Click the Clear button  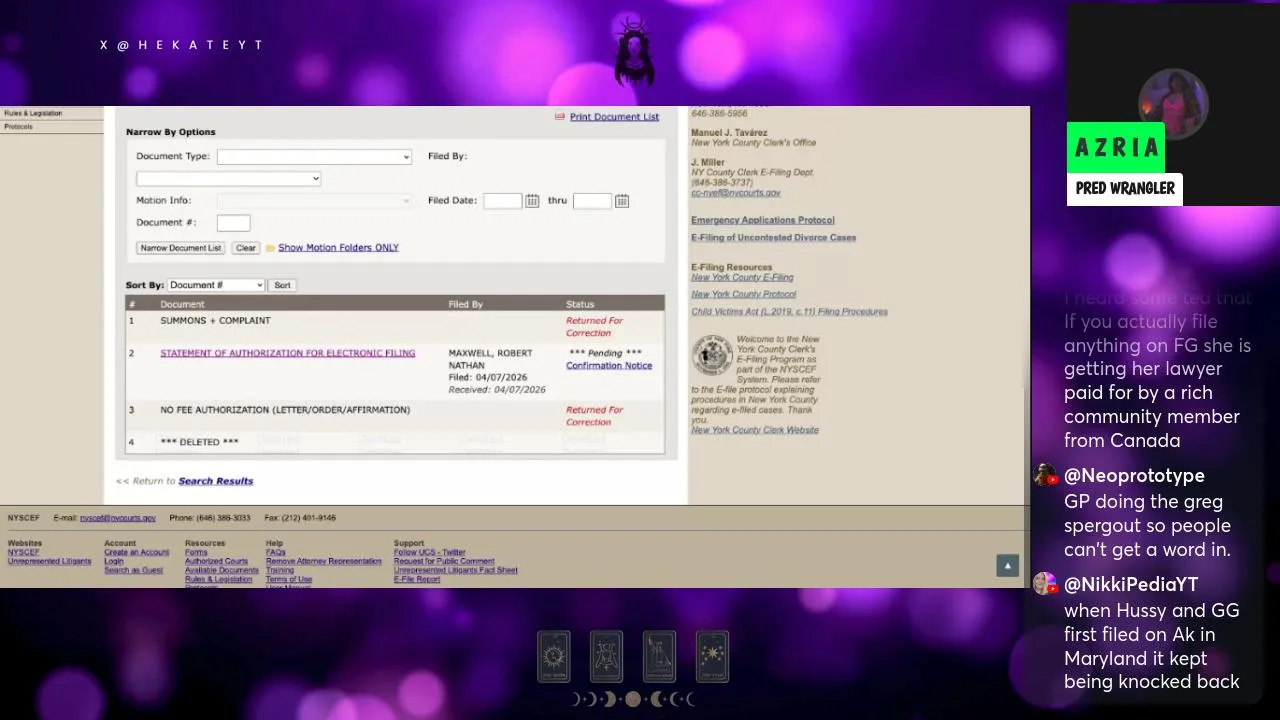click(246, 248)
